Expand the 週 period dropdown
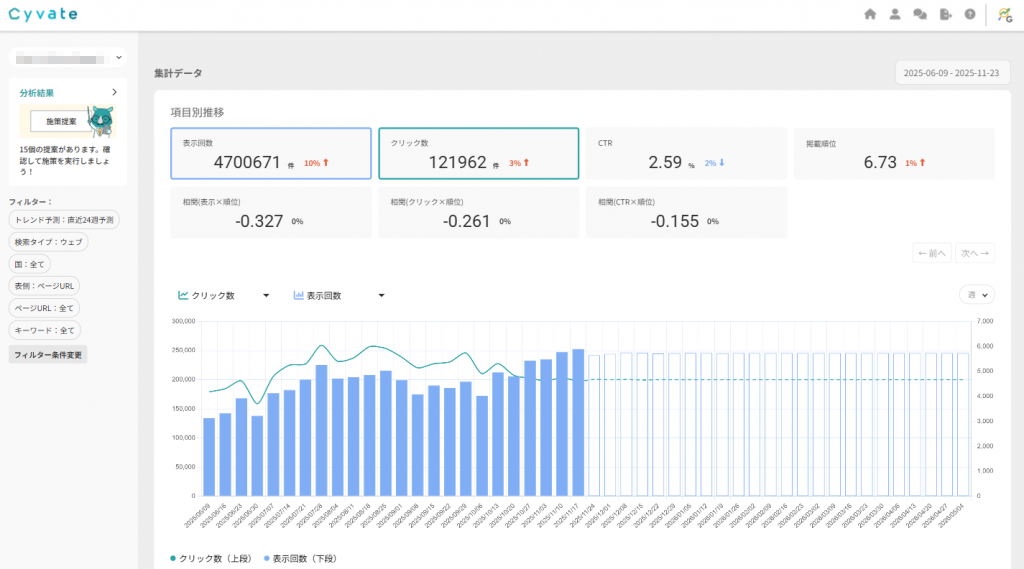1024x569 pixels. tap(976, 295)
